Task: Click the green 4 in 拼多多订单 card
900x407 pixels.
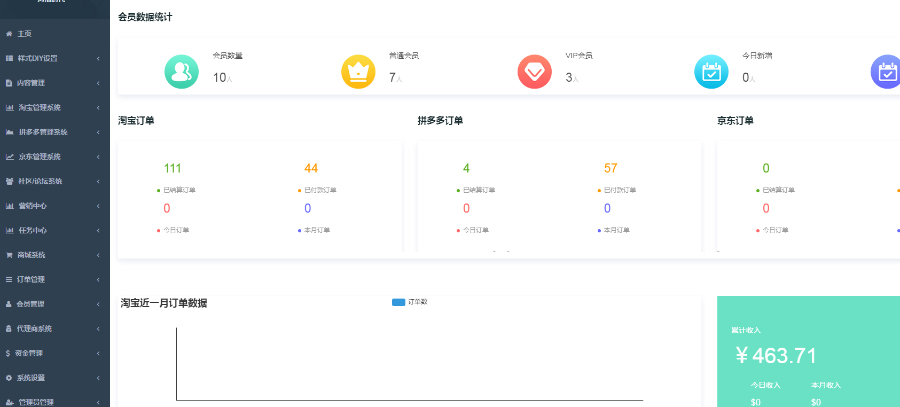Action: coord(467,168)
